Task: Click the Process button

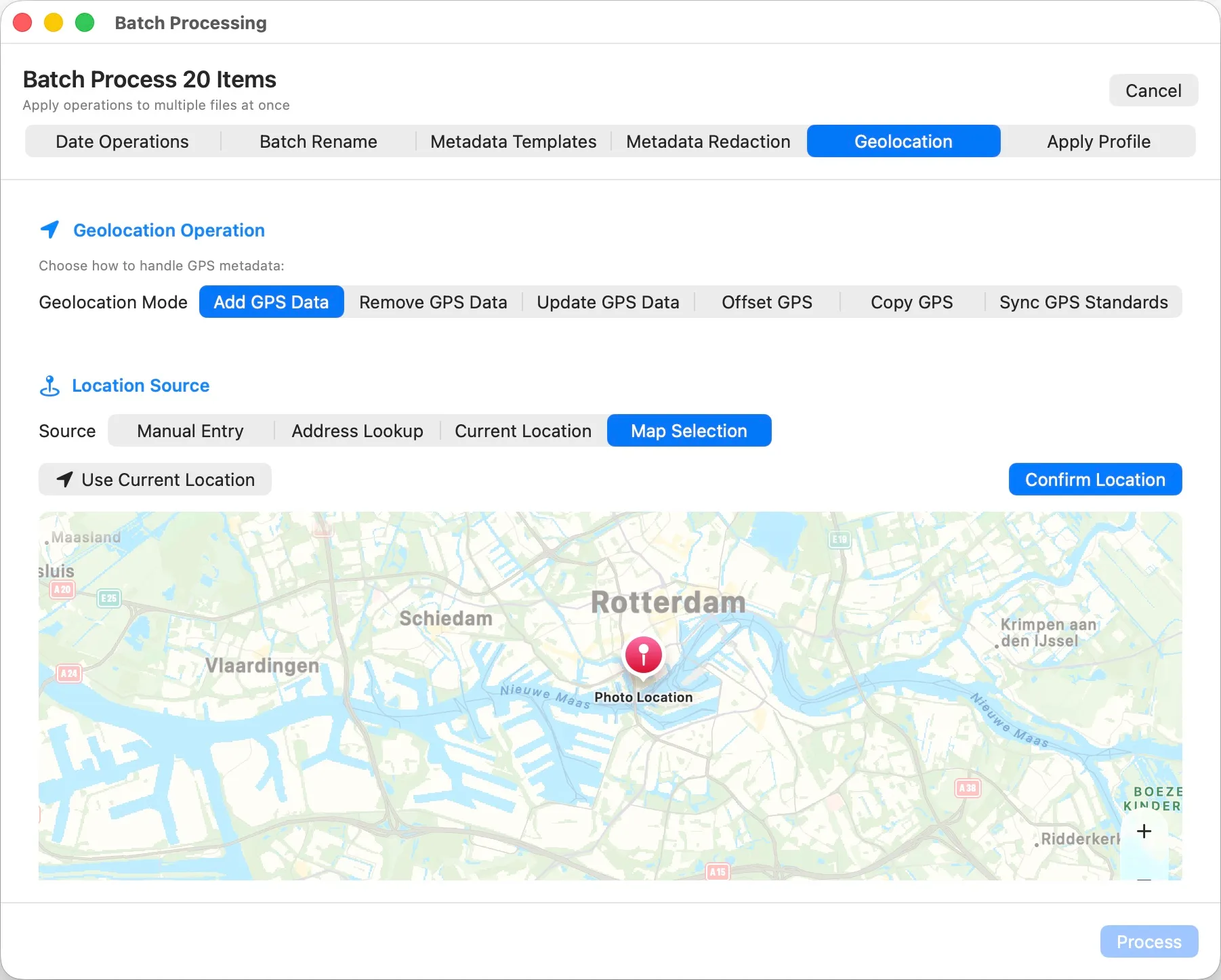Action: [1148, 941]
